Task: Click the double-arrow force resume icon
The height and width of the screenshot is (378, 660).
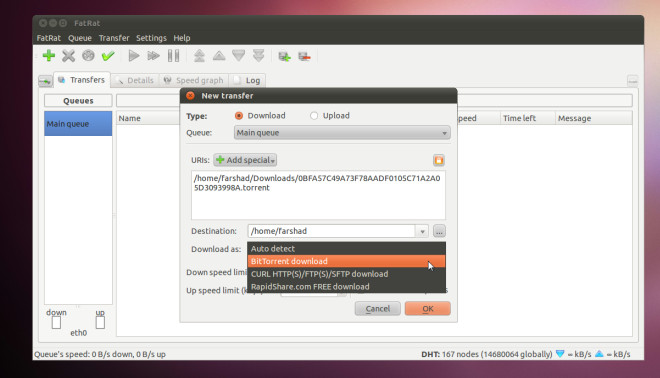Action: click(153, 56)
